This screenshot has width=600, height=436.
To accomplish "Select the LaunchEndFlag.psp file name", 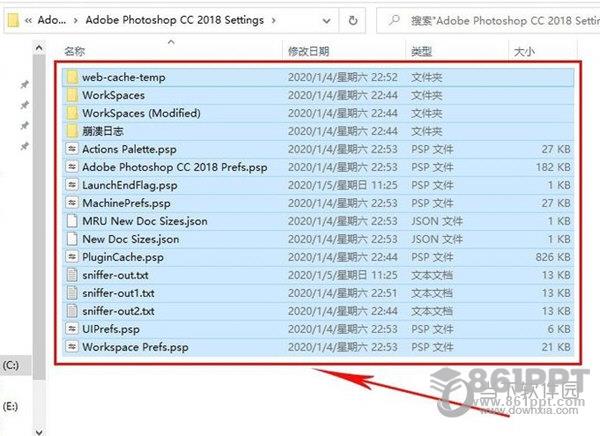I will click(x=130, y=185).
